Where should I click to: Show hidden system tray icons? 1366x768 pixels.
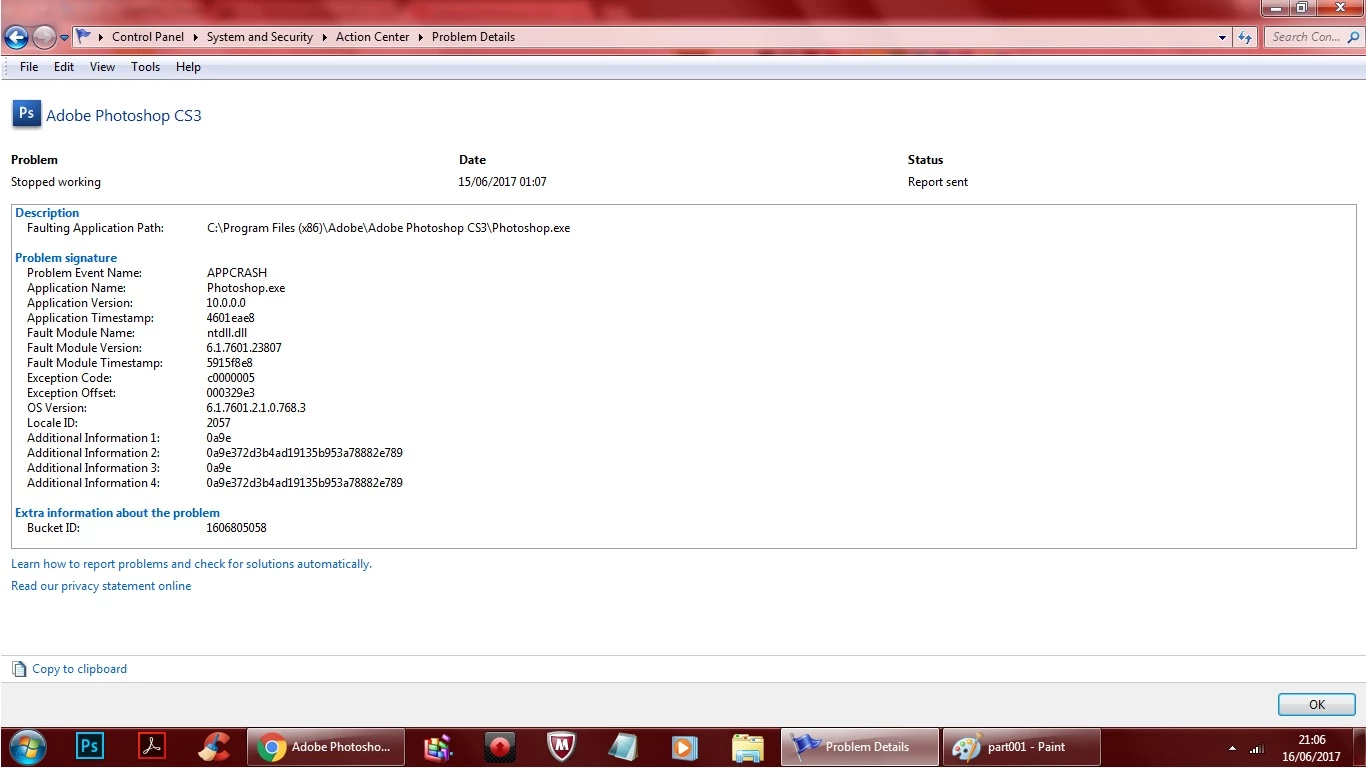pos(1232,748)
